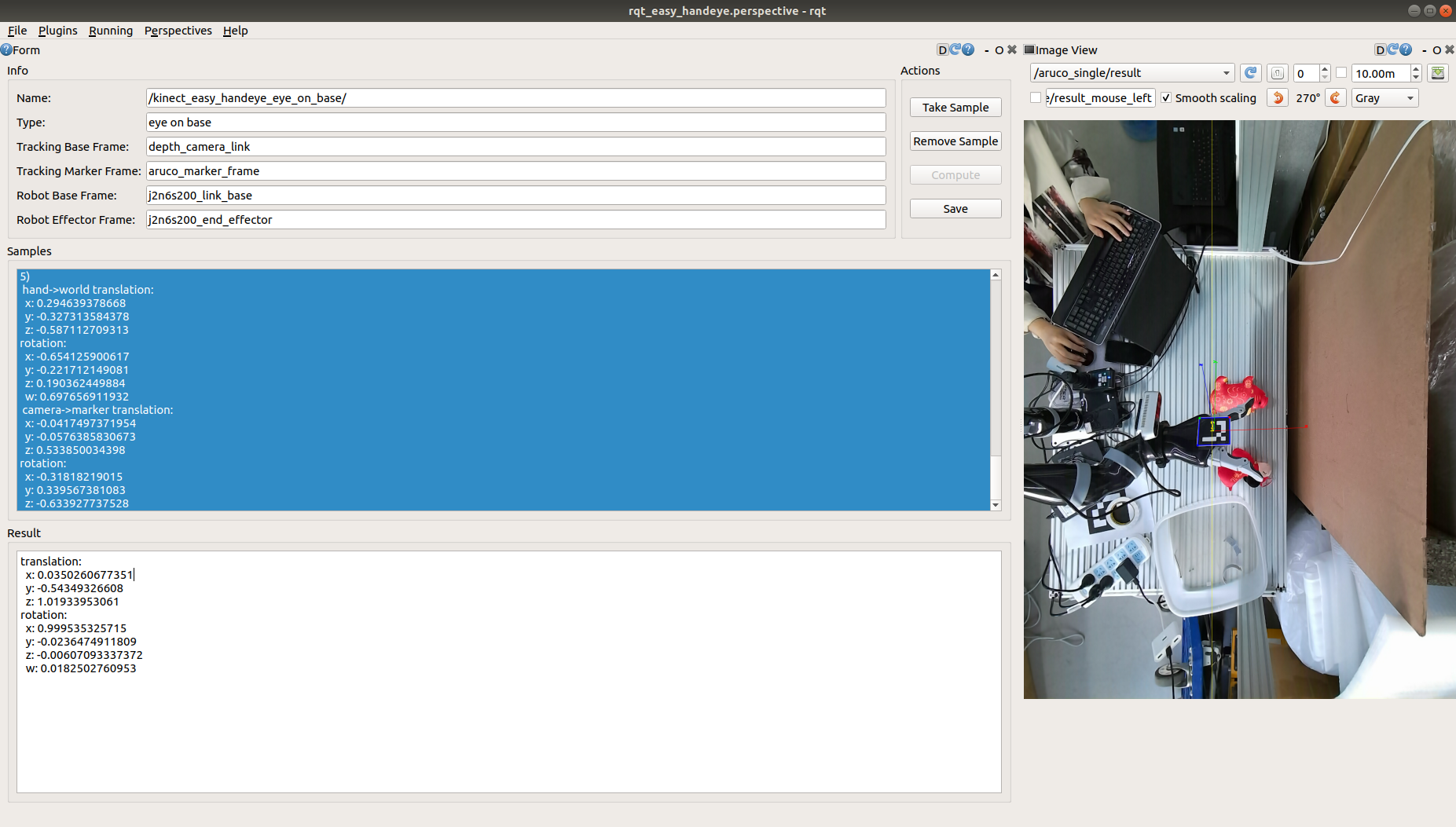The width and height of the screenshot is (1456, 827).
Task: Click the Form panel 'D' dock icon
Action: click(943, 49)
